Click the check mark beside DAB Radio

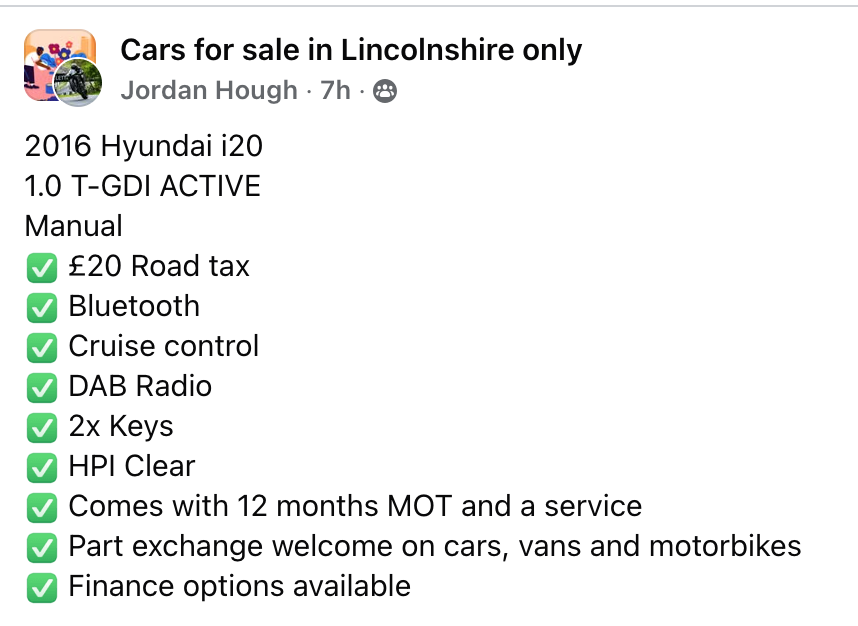tap(41, 387)
